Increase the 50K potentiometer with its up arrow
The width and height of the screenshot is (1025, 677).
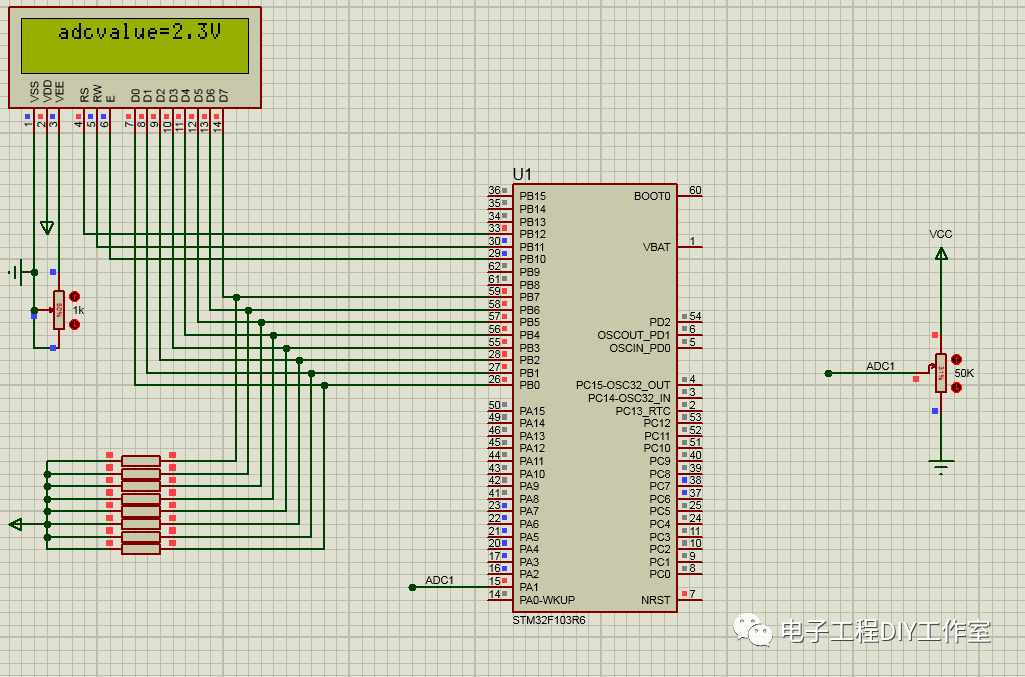[x=956, y=359]
